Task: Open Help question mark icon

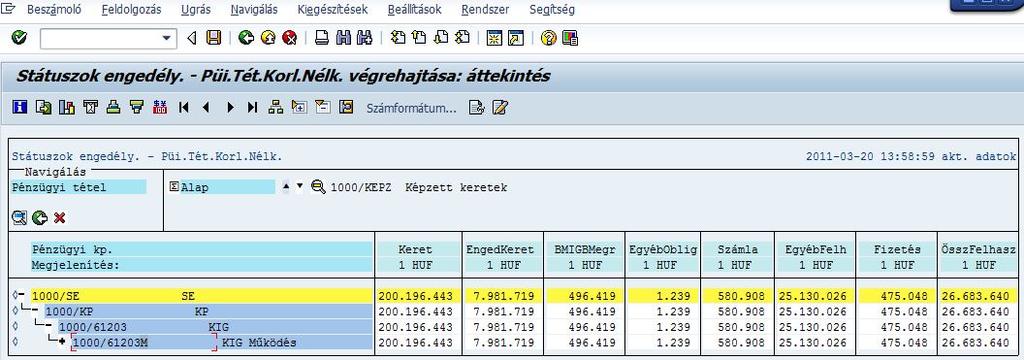Action: 549,39
